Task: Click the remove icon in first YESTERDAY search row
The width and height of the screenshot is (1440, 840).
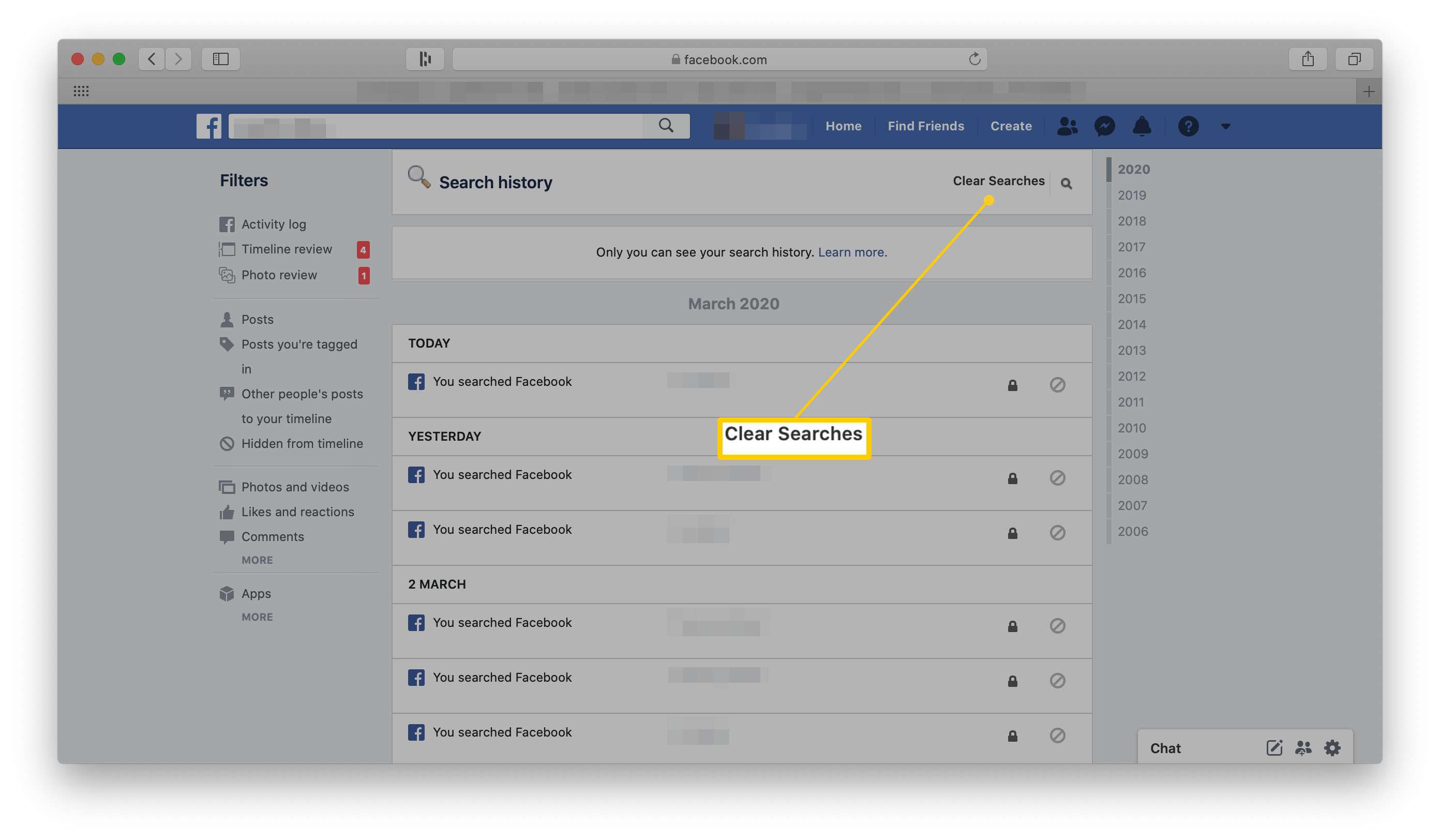Action: click(1057, 478)
